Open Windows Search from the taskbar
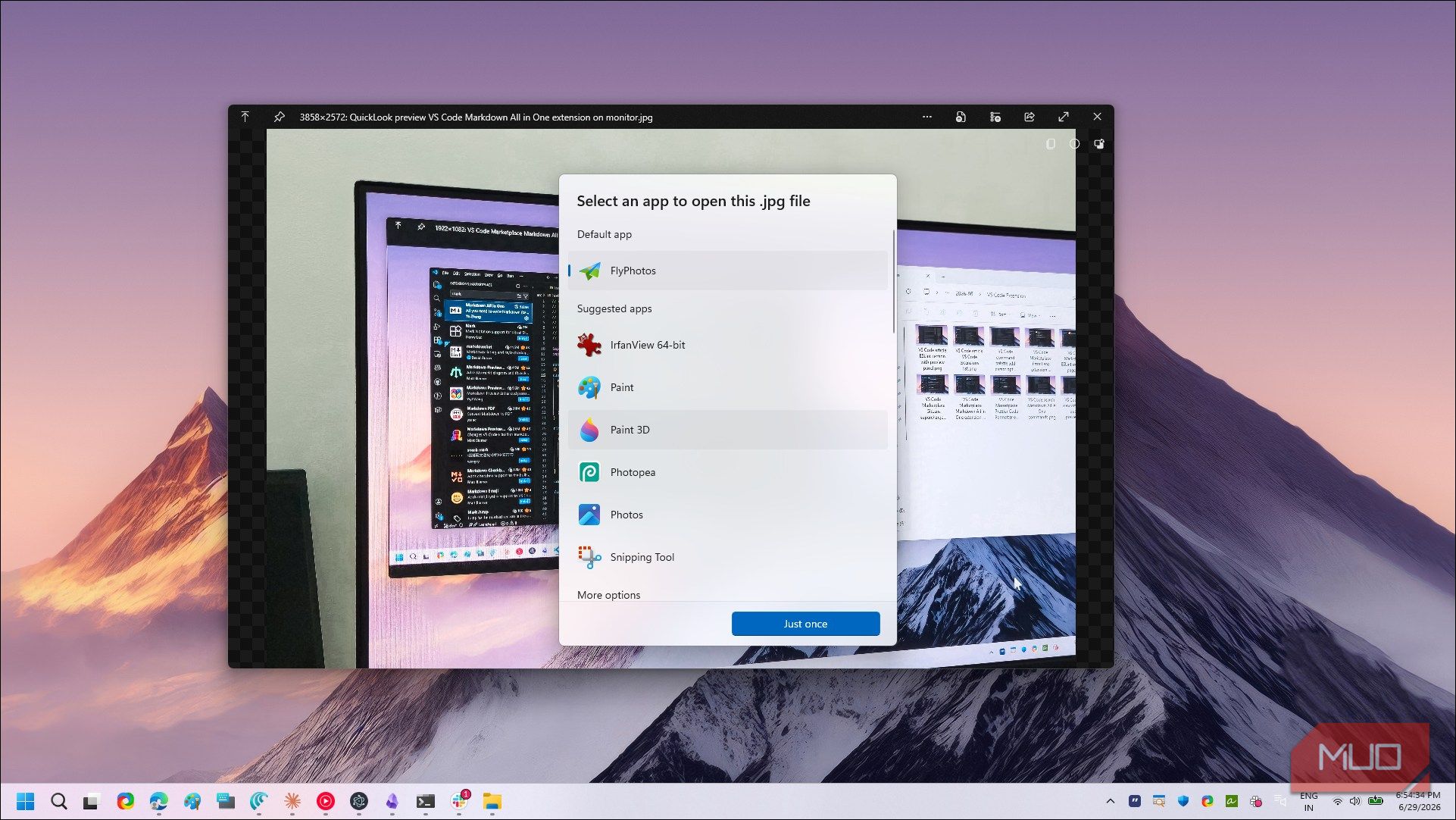The height and width of the screenshot is (820, 1456). pos(59,801)
